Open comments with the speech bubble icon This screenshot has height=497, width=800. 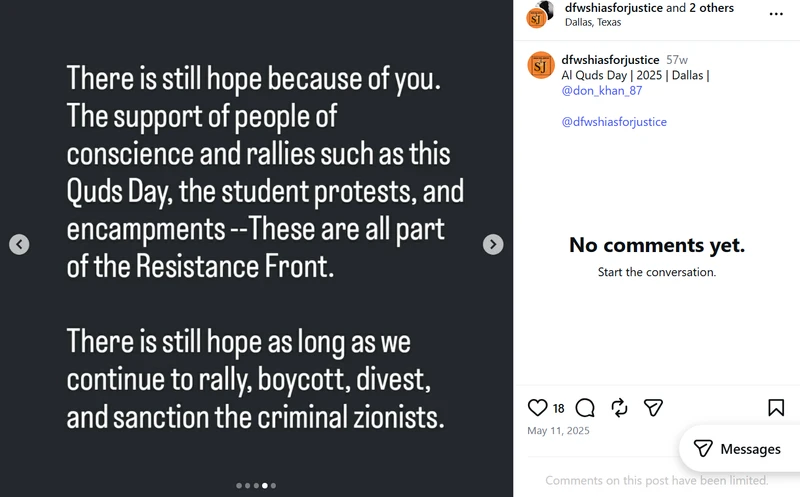point(585,408)
